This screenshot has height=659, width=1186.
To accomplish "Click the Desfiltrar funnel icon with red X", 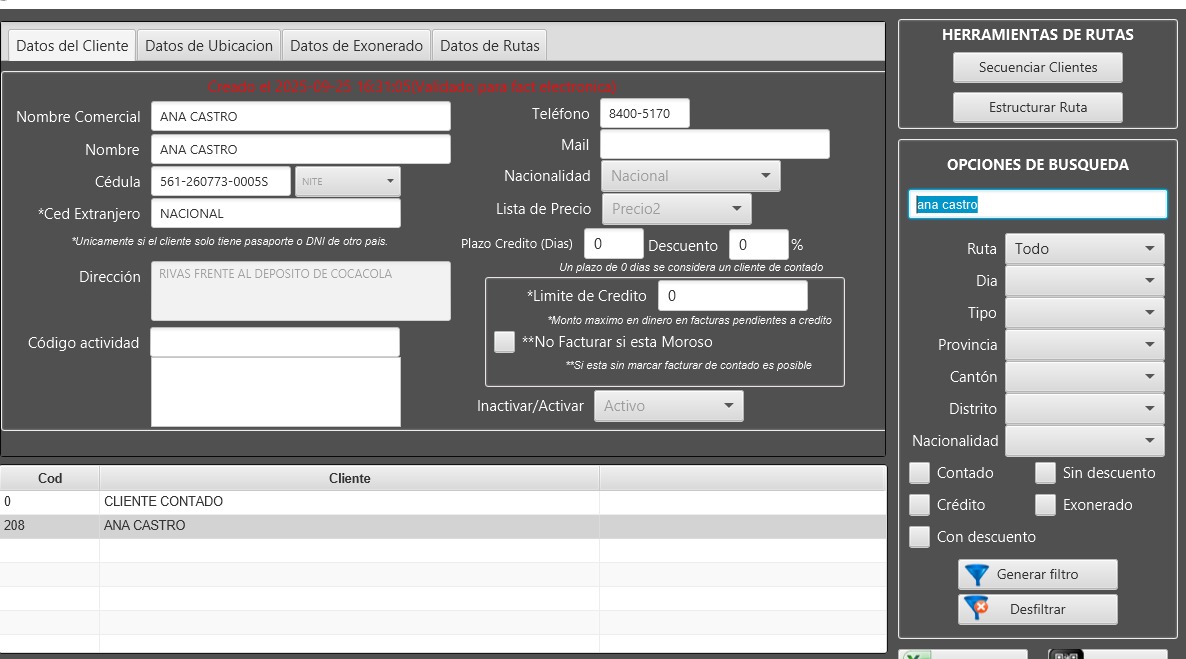I will [977, 609].
